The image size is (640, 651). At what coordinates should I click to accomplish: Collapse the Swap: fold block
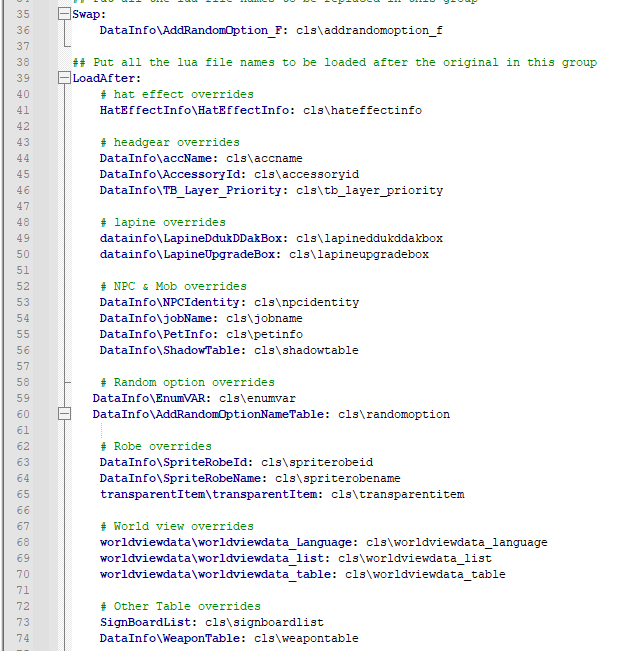point(65,15)
